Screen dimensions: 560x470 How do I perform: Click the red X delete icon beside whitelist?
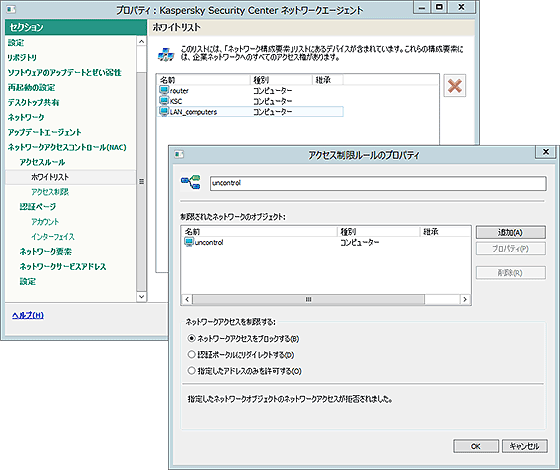pyautogui.click(x=455, y=86)
